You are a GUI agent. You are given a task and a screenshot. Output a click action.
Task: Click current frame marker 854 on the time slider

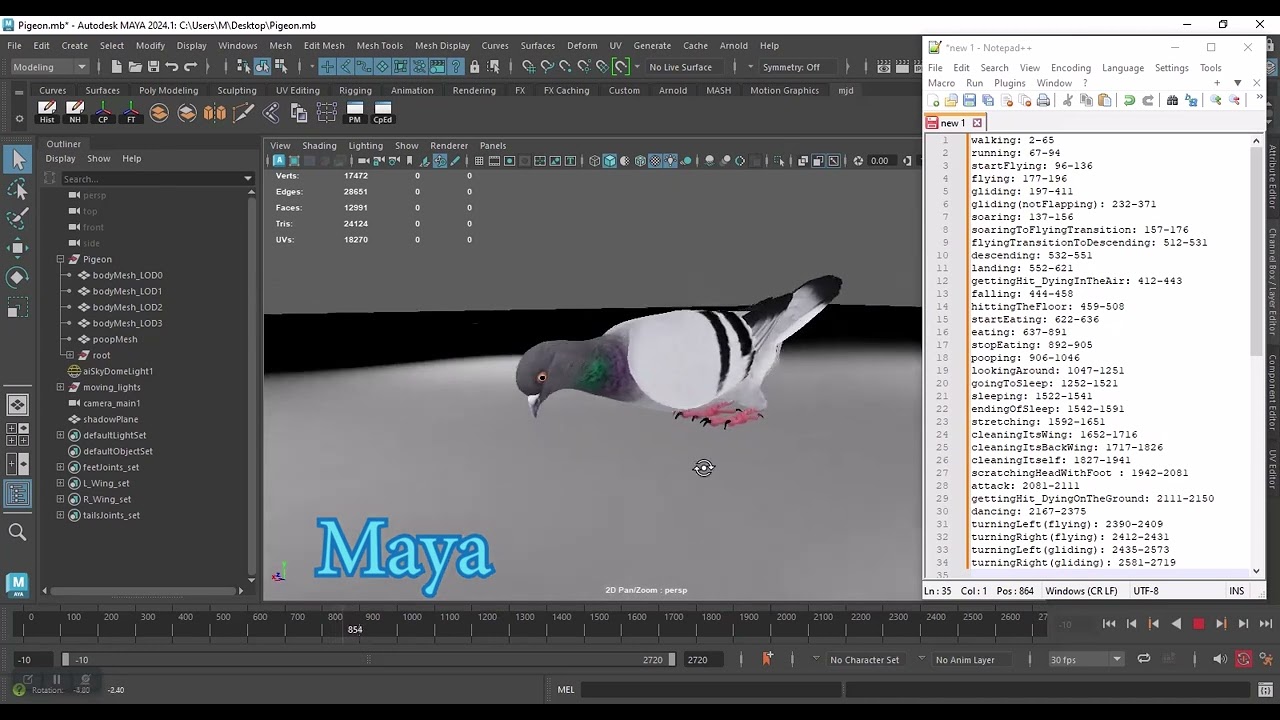(x=355, y=629)
